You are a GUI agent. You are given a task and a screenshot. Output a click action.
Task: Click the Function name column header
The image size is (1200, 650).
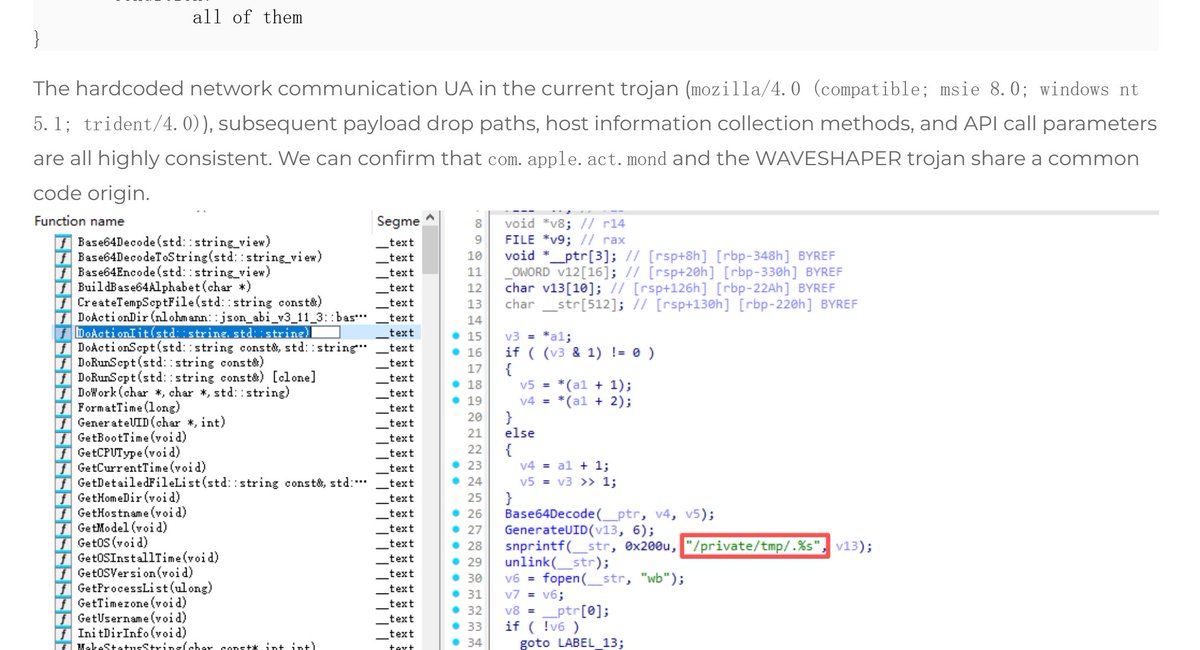(x=79, y=221)
